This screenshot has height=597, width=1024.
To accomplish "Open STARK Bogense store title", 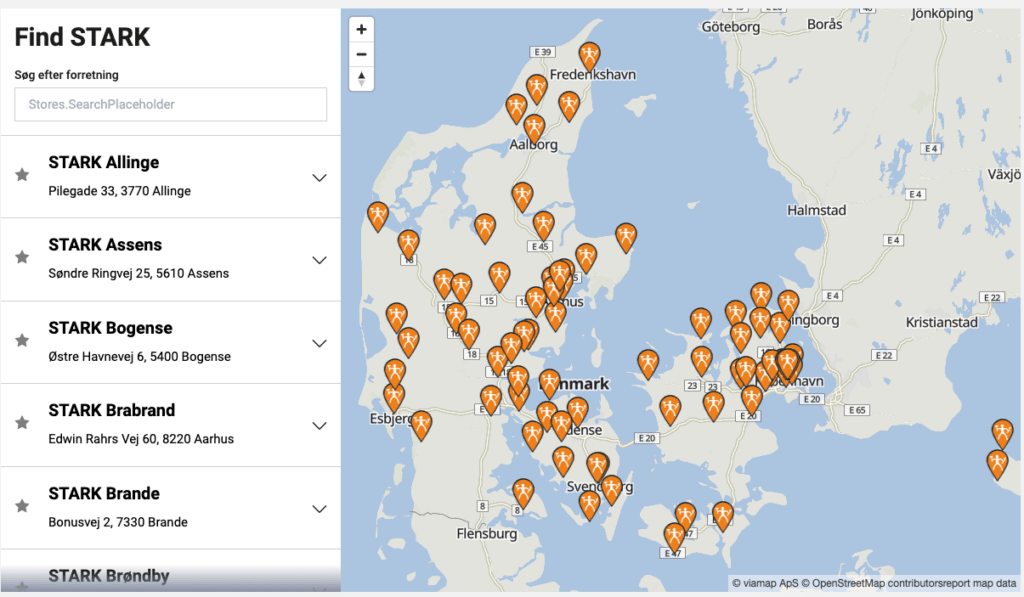I will pyautogui.click(x=110, y=328).
